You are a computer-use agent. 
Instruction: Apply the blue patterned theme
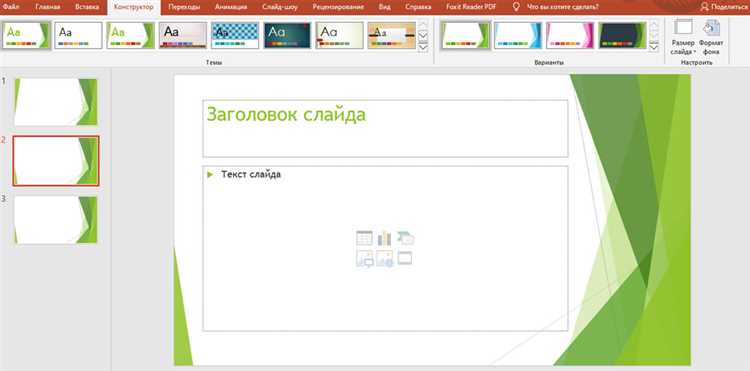[235, 35]
